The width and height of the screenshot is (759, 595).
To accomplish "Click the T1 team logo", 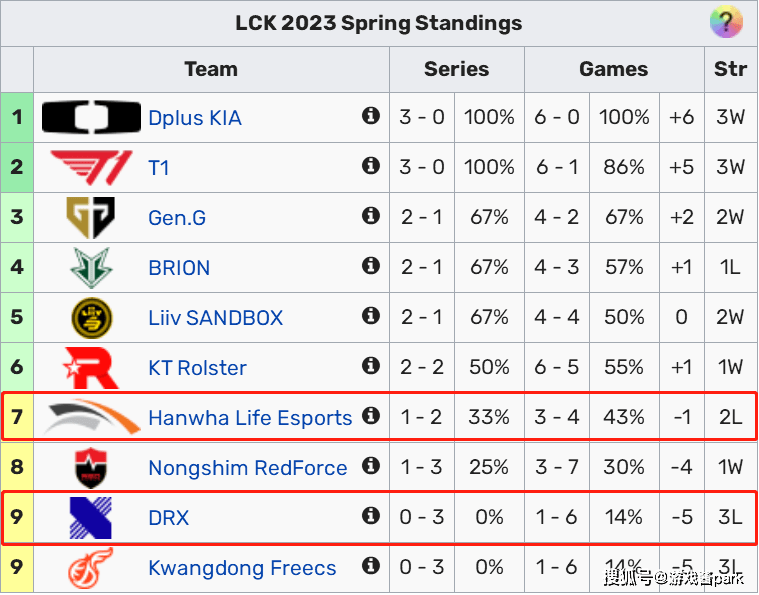I will (x=91, y=168).
